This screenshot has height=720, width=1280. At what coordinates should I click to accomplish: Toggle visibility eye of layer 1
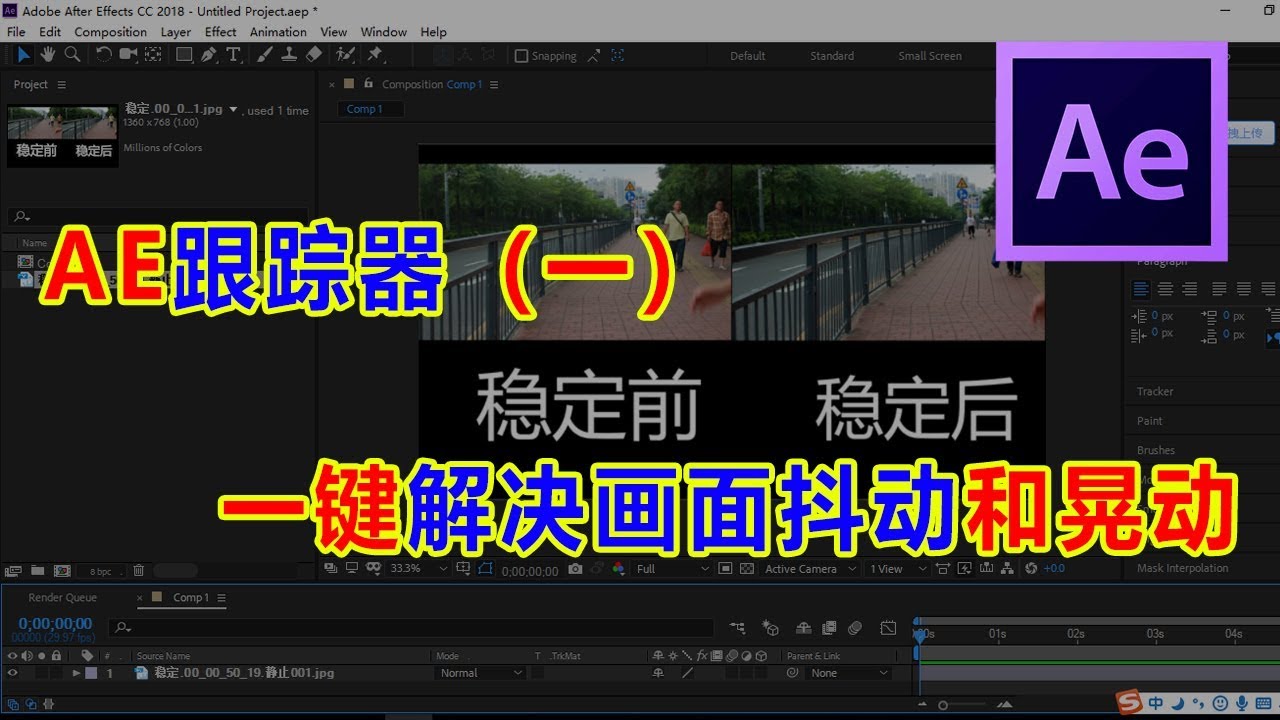pyautogui.click(x=12, y=673)
